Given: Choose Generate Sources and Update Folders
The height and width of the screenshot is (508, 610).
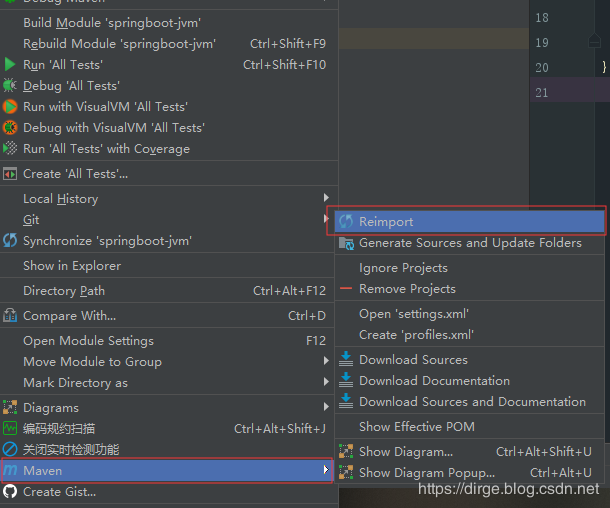Looking at the screenshot, I should 469,243.
